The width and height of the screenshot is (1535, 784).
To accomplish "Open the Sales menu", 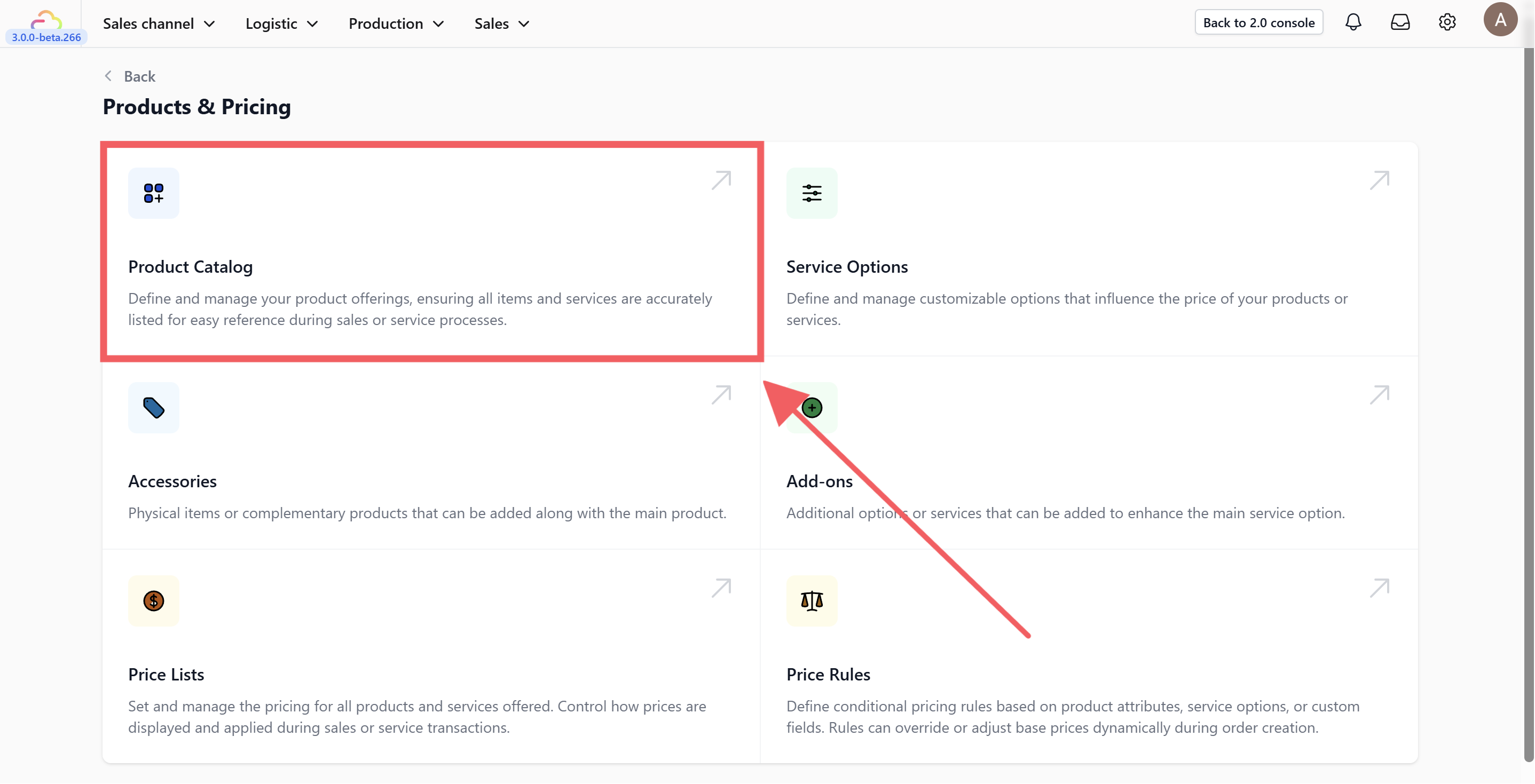I will point(501,24).
